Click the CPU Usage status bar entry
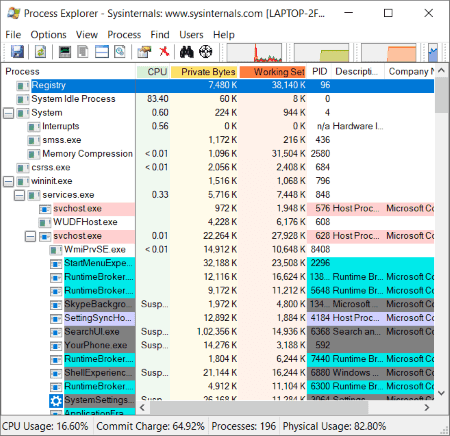The image size is (450, 436). [45, 426]
